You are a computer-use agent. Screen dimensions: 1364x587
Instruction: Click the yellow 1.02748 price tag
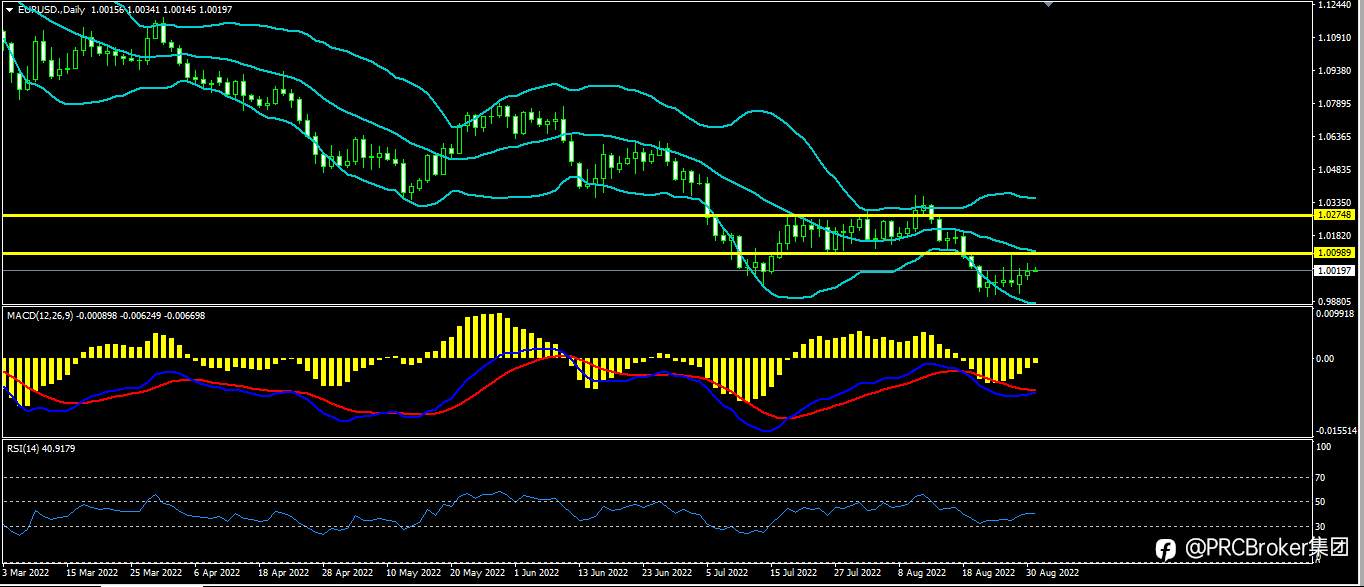1335,215
